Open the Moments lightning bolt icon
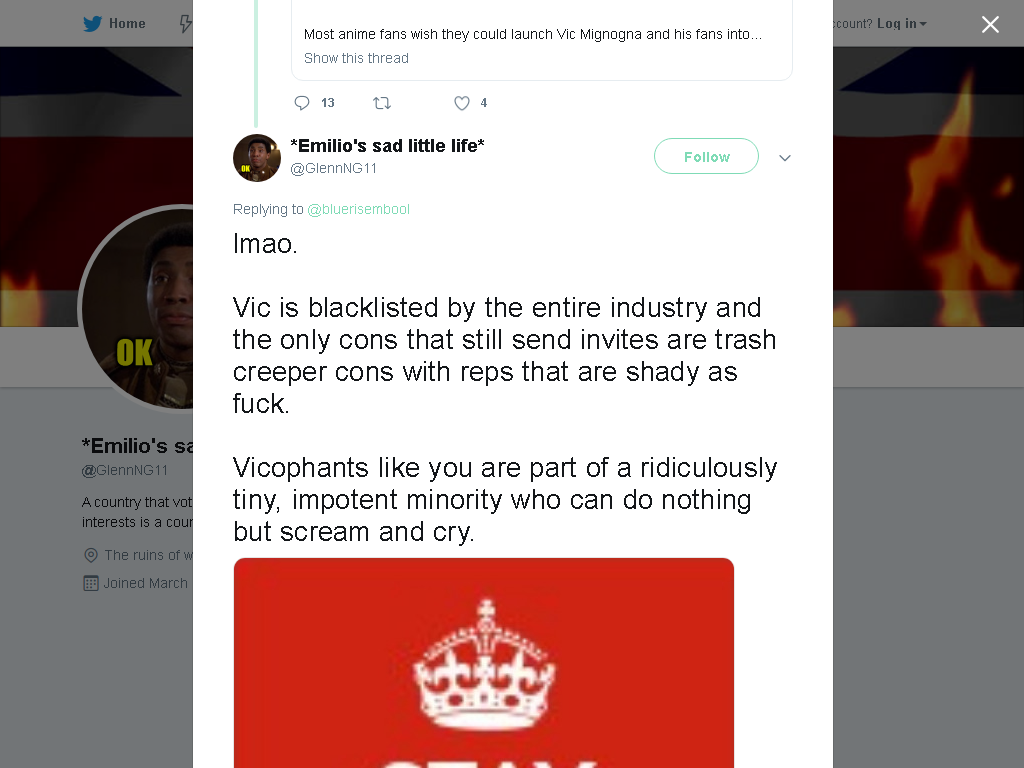Image resolution: width=1024 pixels, height=768 pixels. [x=185, y=24]
